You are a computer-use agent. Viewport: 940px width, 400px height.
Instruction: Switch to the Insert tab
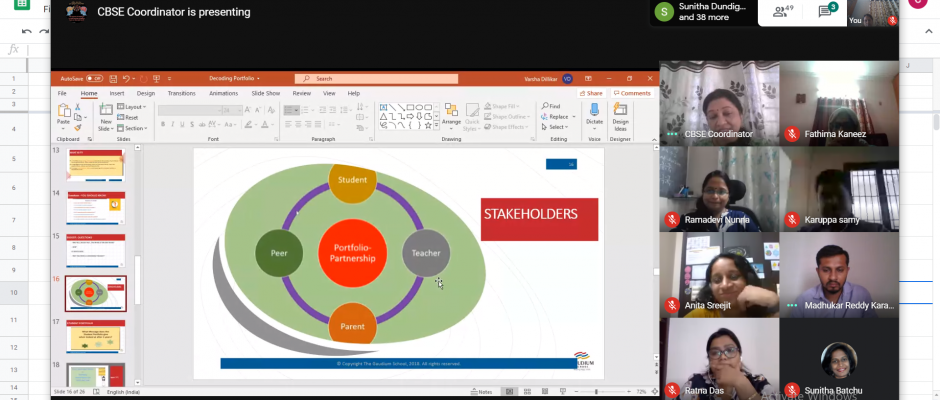(117, 94)
